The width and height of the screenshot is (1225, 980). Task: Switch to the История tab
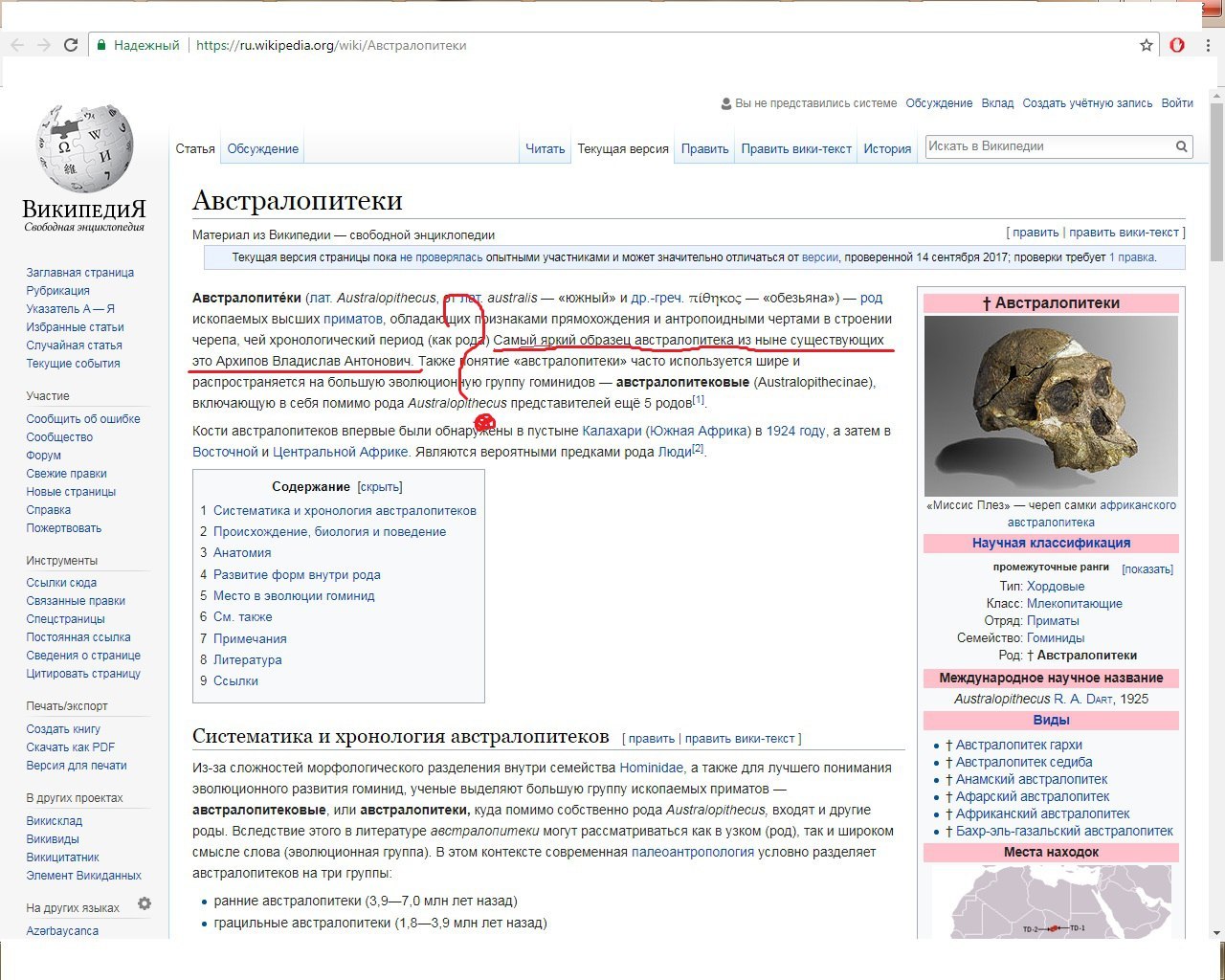click(x=887, y=148)
